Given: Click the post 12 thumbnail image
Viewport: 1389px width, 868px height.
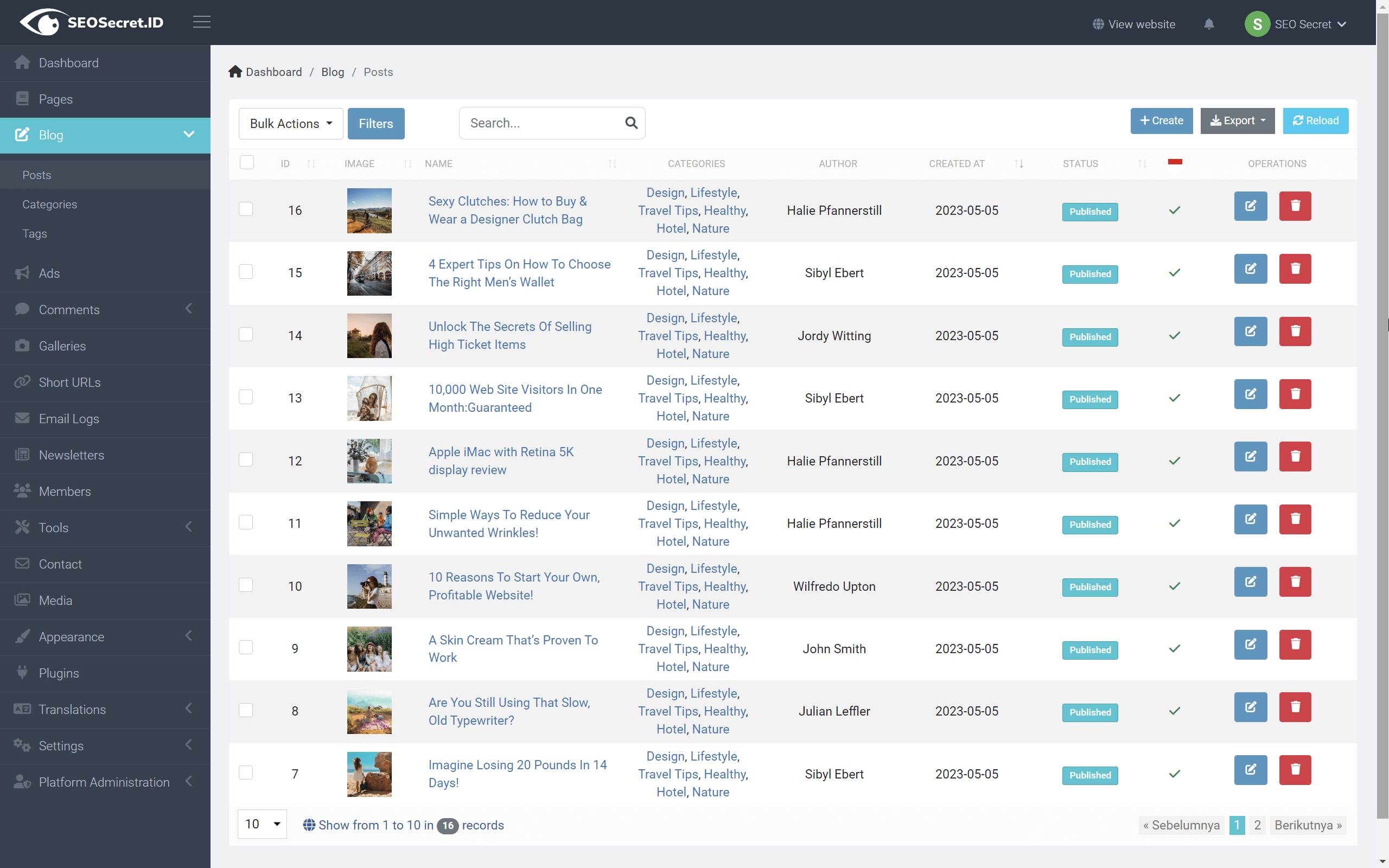Looking at the screenshot, I should coord(369,461).
